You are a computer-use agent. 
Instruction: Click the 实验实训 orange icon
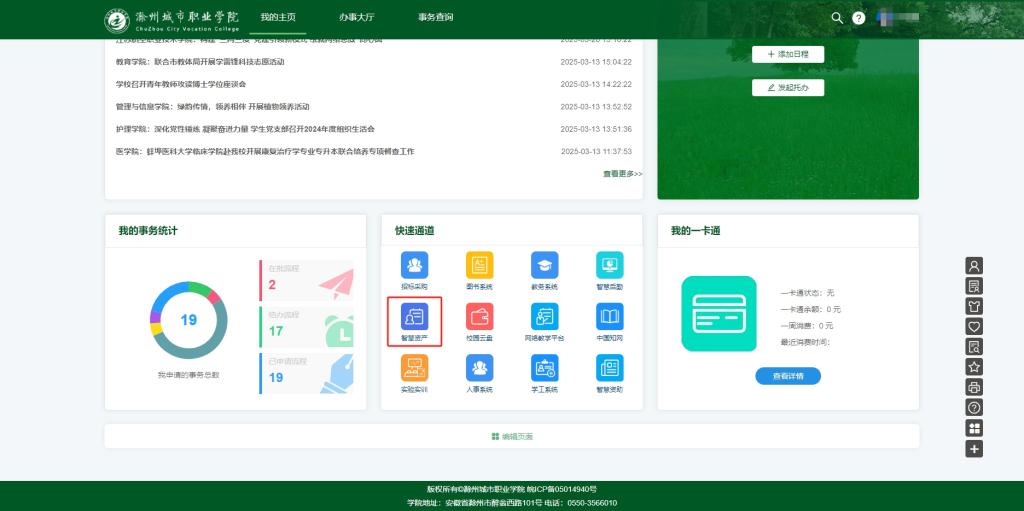coord(414,368)
